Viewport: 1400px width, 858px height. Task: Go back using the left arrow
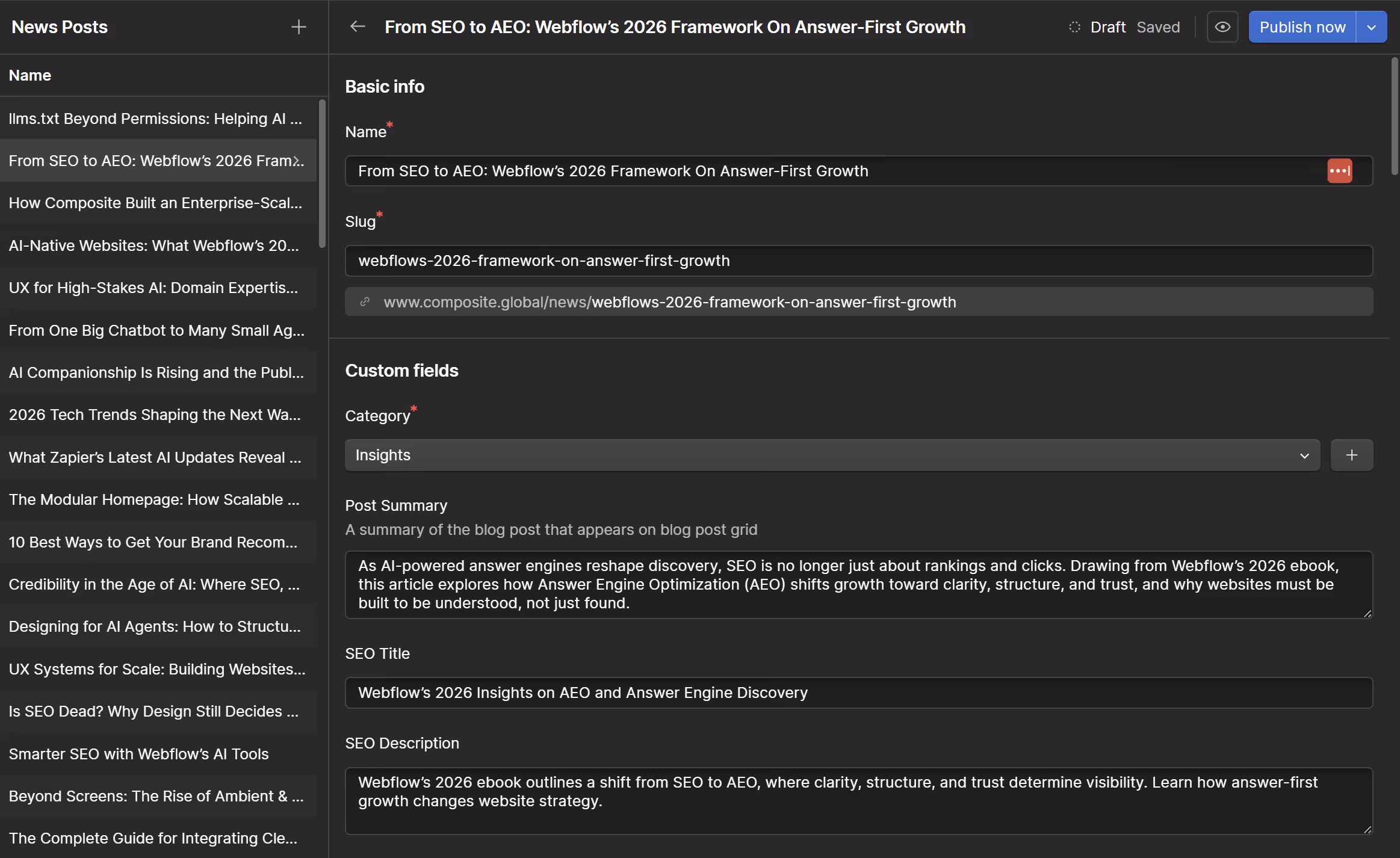(x=358, y=26)
